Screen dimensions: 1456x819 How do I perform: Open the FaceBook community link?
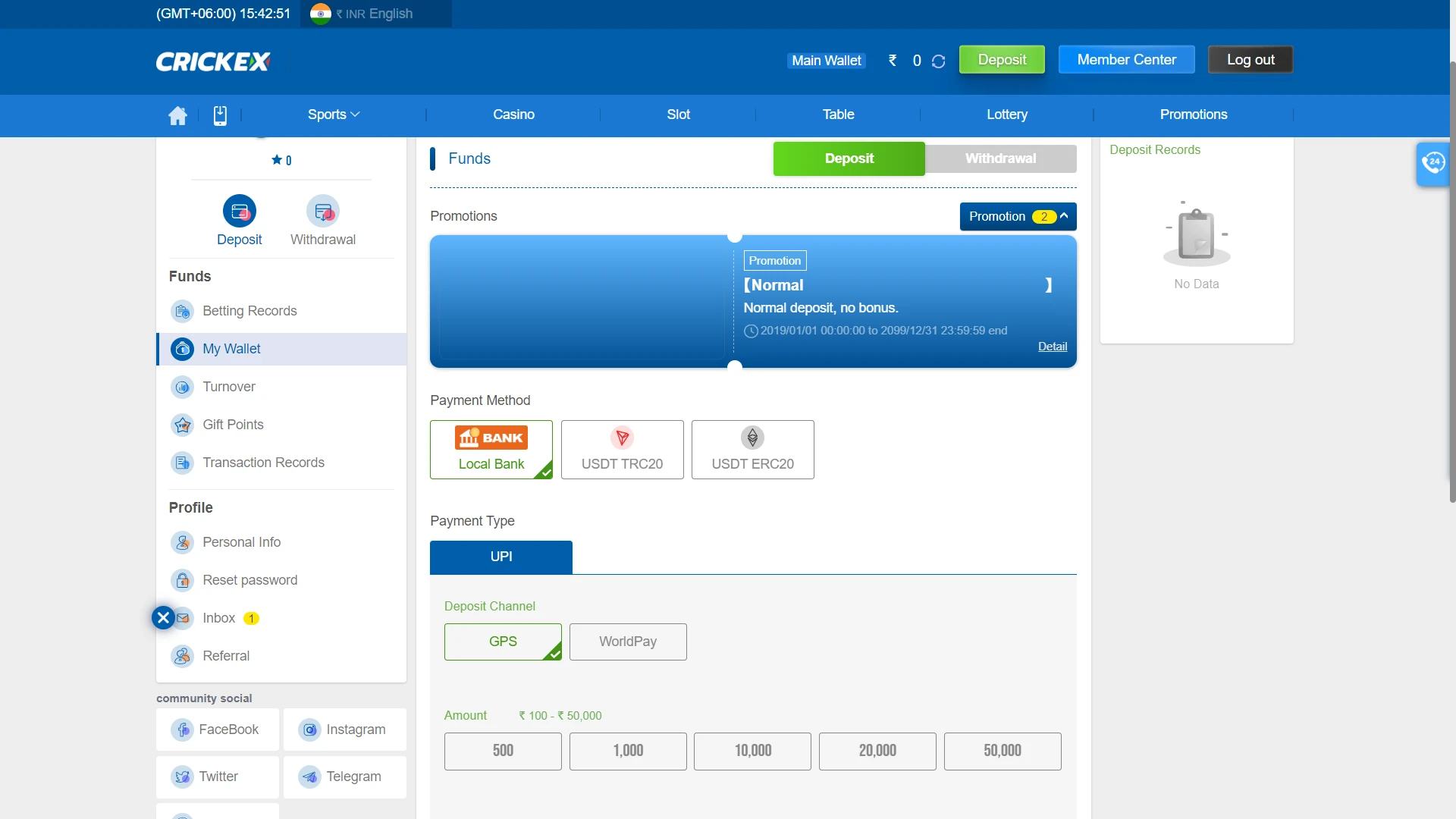(x=218, y=730)
